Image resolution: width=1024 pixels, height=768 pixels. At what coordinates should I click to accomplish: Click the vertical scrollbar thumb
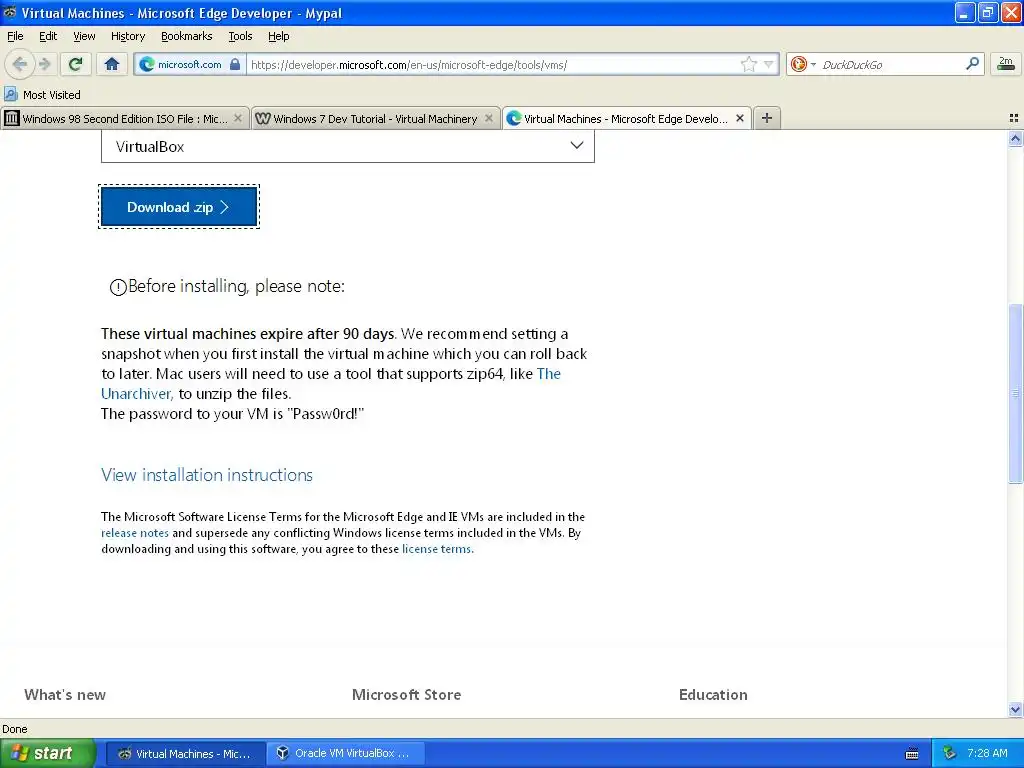[x=1015, y=394]
